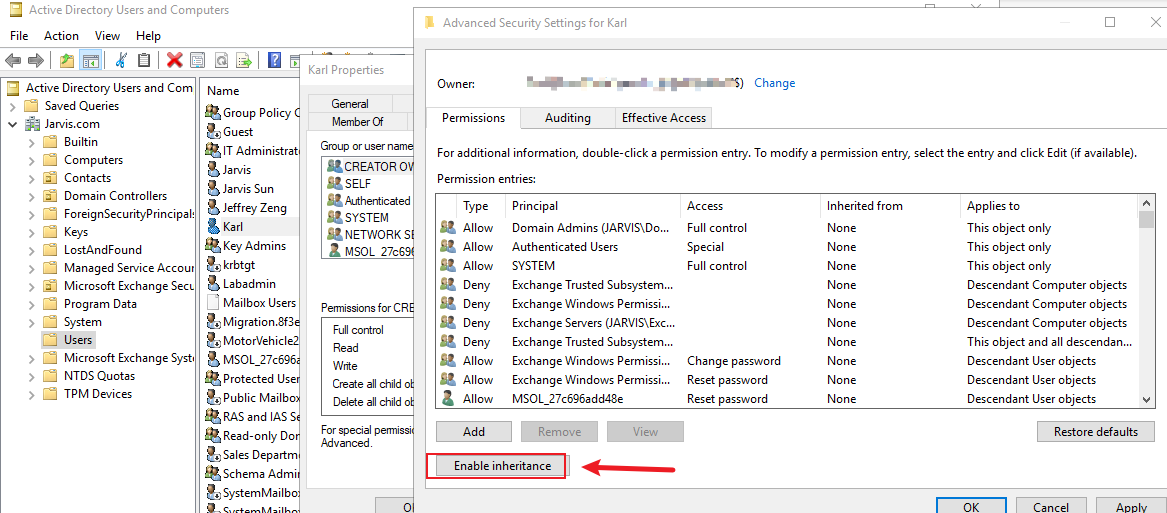Screen dimensions: 1167x513
Task: Click the Copy clipboard icon in the toolbar
Action: (144, 60)
